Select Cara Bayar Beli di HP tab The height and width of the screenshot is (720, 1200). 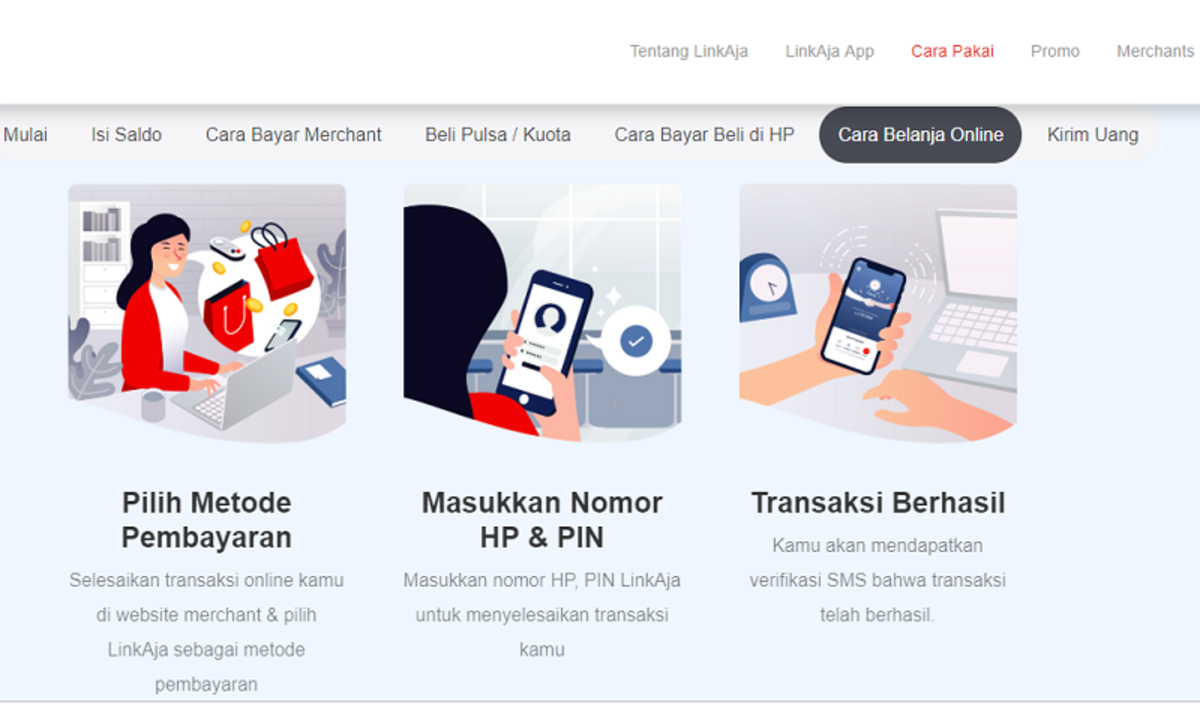[704, 134]
